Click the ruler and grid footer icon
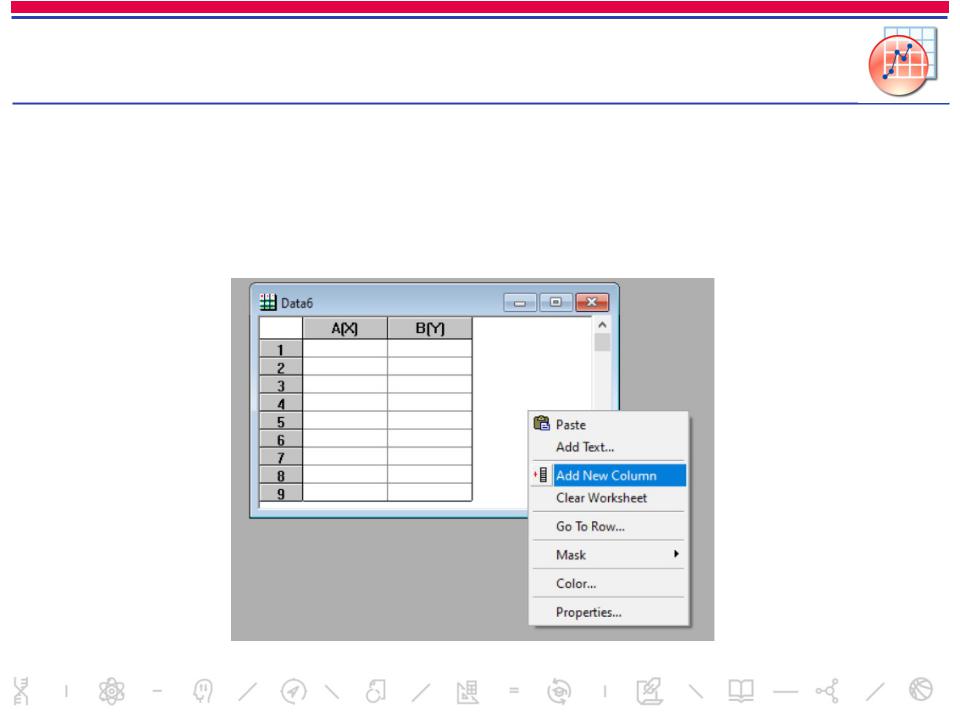The width and height of the screenshot is (960, 713). click(468, 691)
